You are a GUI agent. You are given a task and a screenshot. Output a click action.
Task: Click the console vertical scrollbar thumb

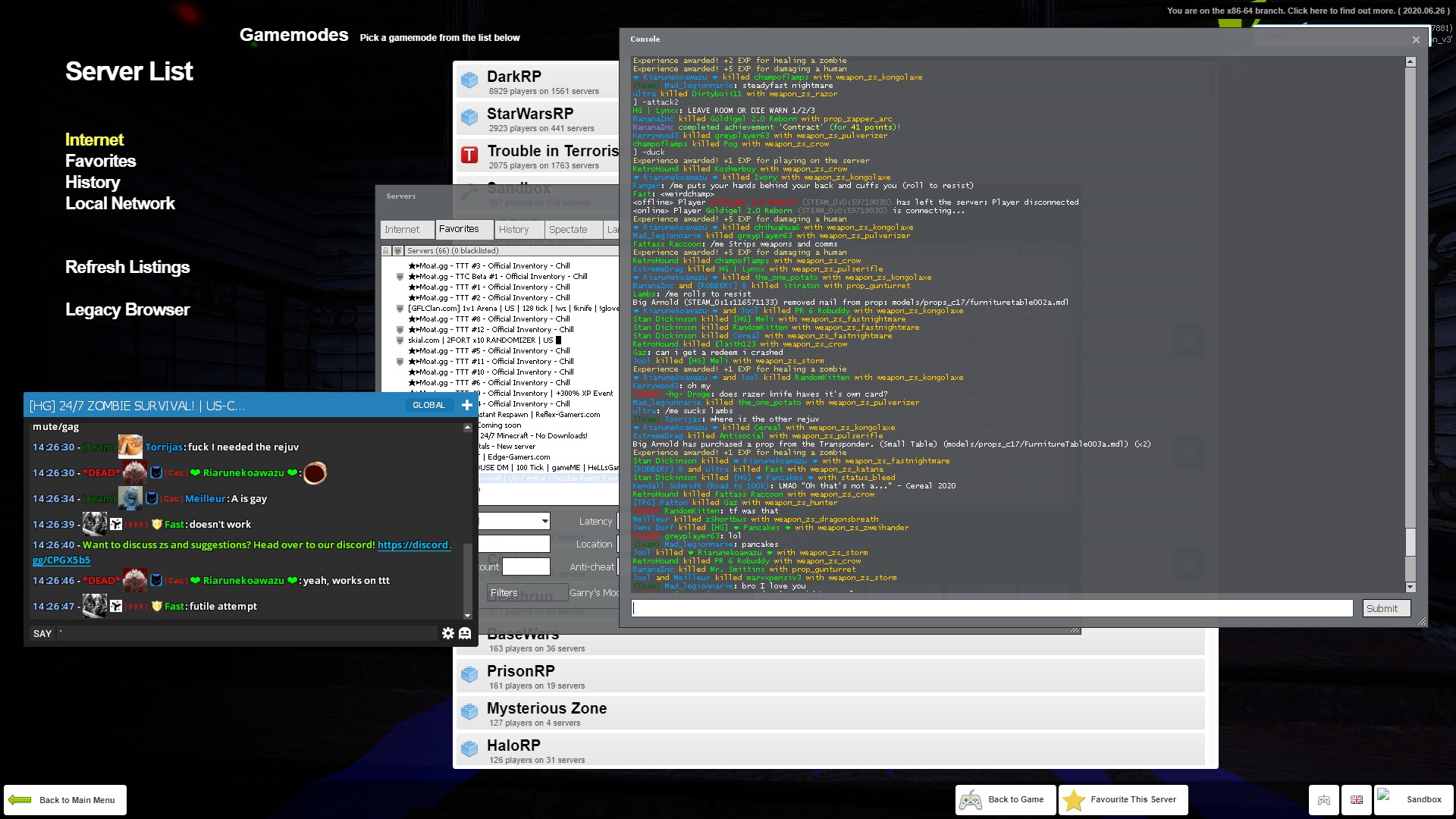pos(1410,542)
